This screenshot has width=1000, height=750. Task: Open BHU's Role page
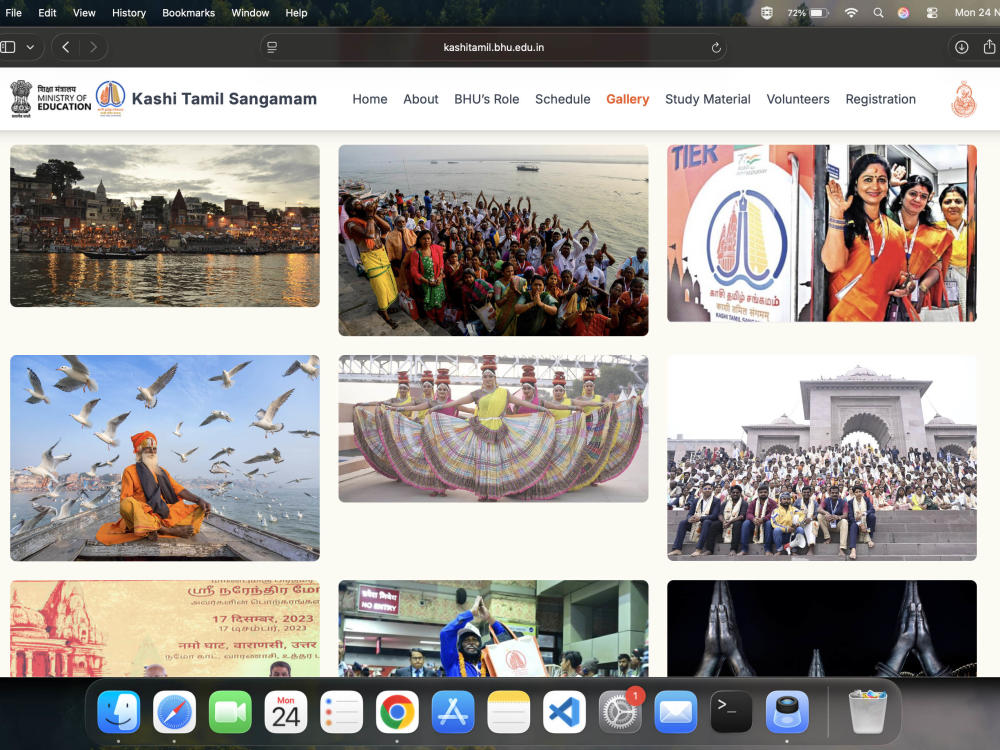click(487, 99)
